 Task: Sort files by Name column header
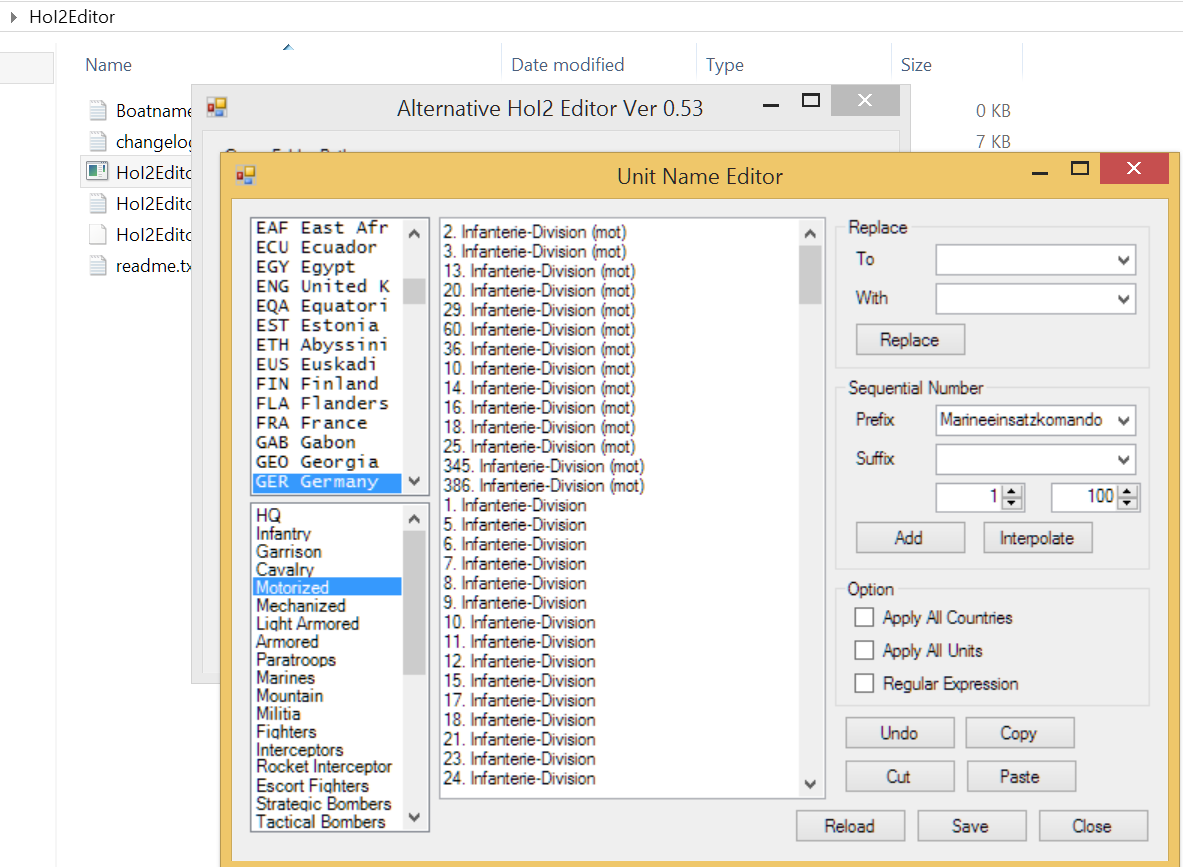(x=108, y=65)
